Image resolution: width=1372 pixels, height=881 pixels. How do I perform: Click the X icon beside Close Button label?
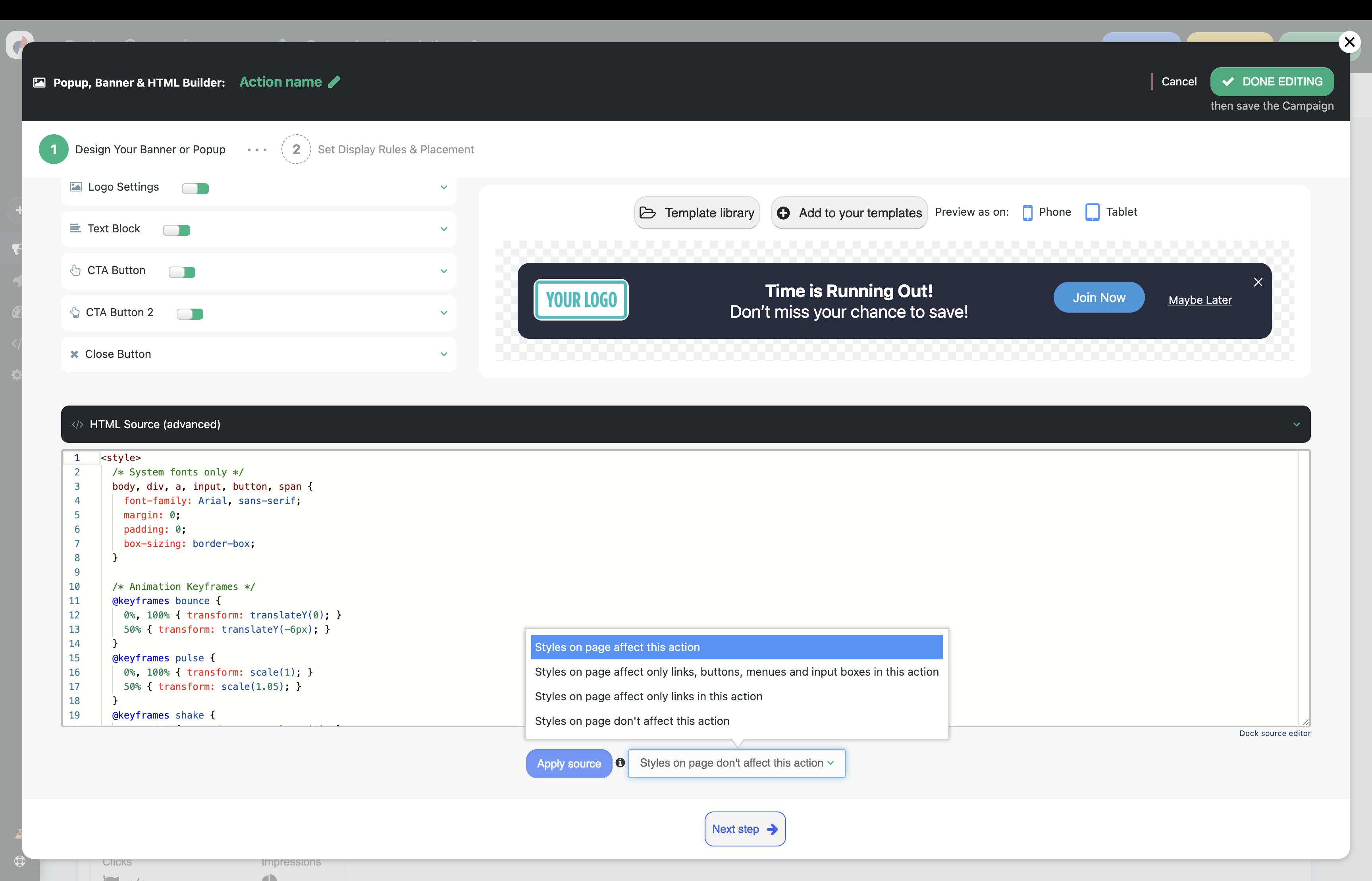pyautogui.click(x=74, y=354)
